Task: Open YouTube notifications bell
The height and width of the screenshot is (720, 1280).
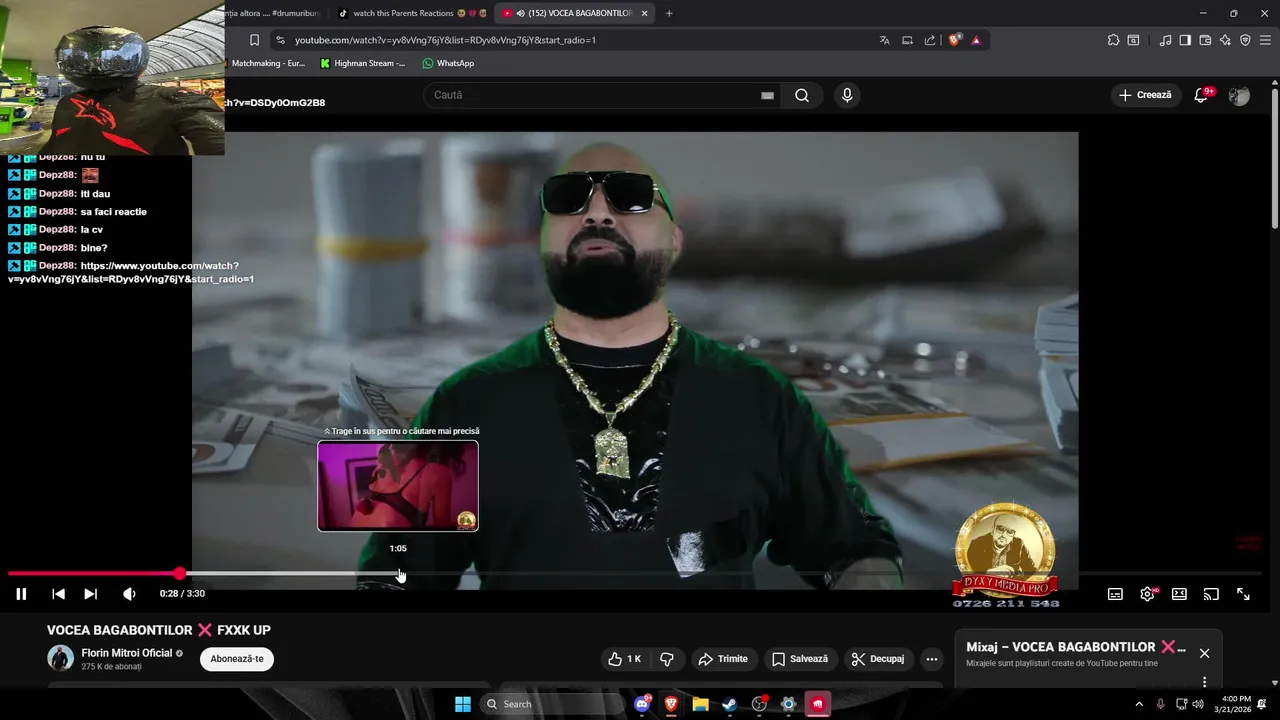Action: click(x=1202, y=95)
